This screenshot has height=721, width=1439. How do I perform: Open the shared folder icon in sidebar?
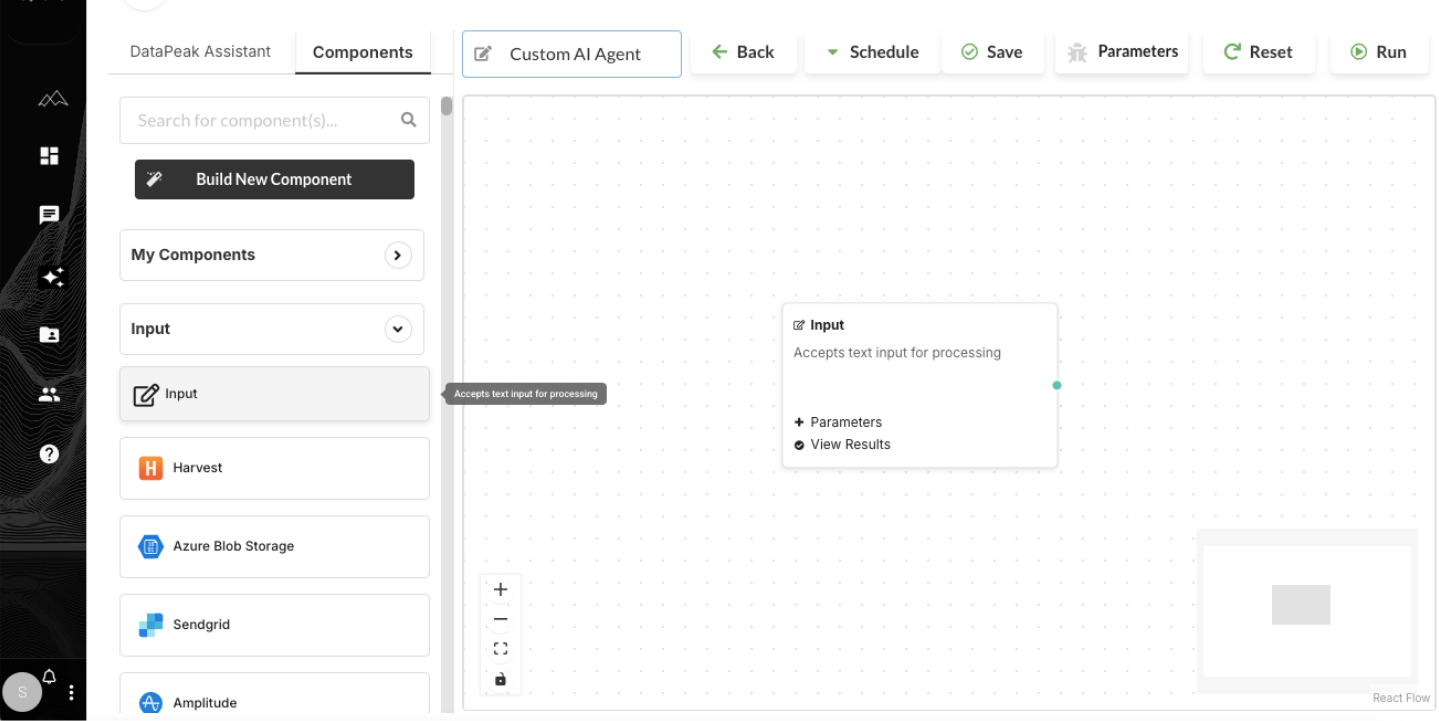point(49,335)
